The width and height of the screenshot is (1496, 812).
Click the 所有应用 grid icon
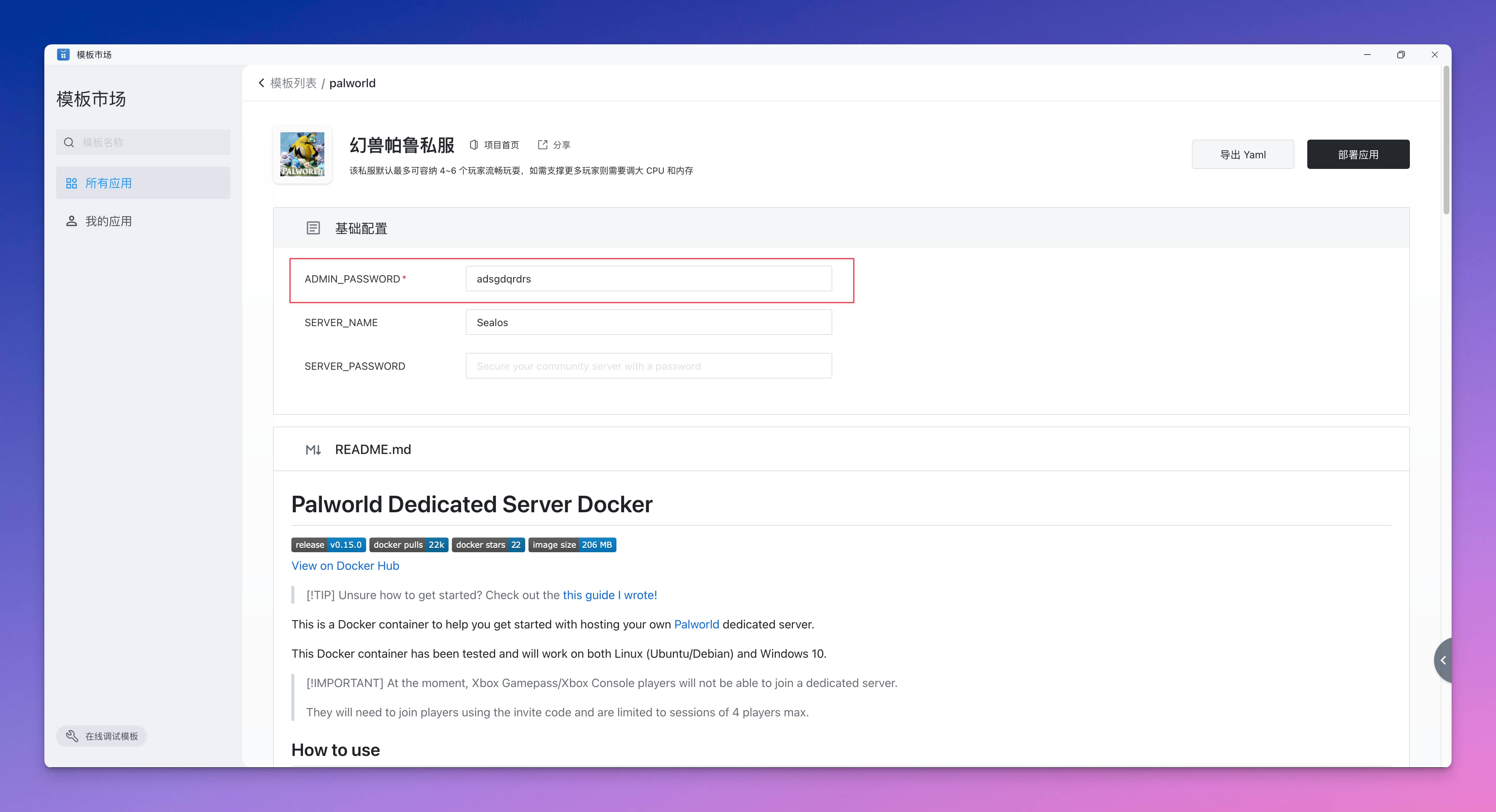[71, 184]
